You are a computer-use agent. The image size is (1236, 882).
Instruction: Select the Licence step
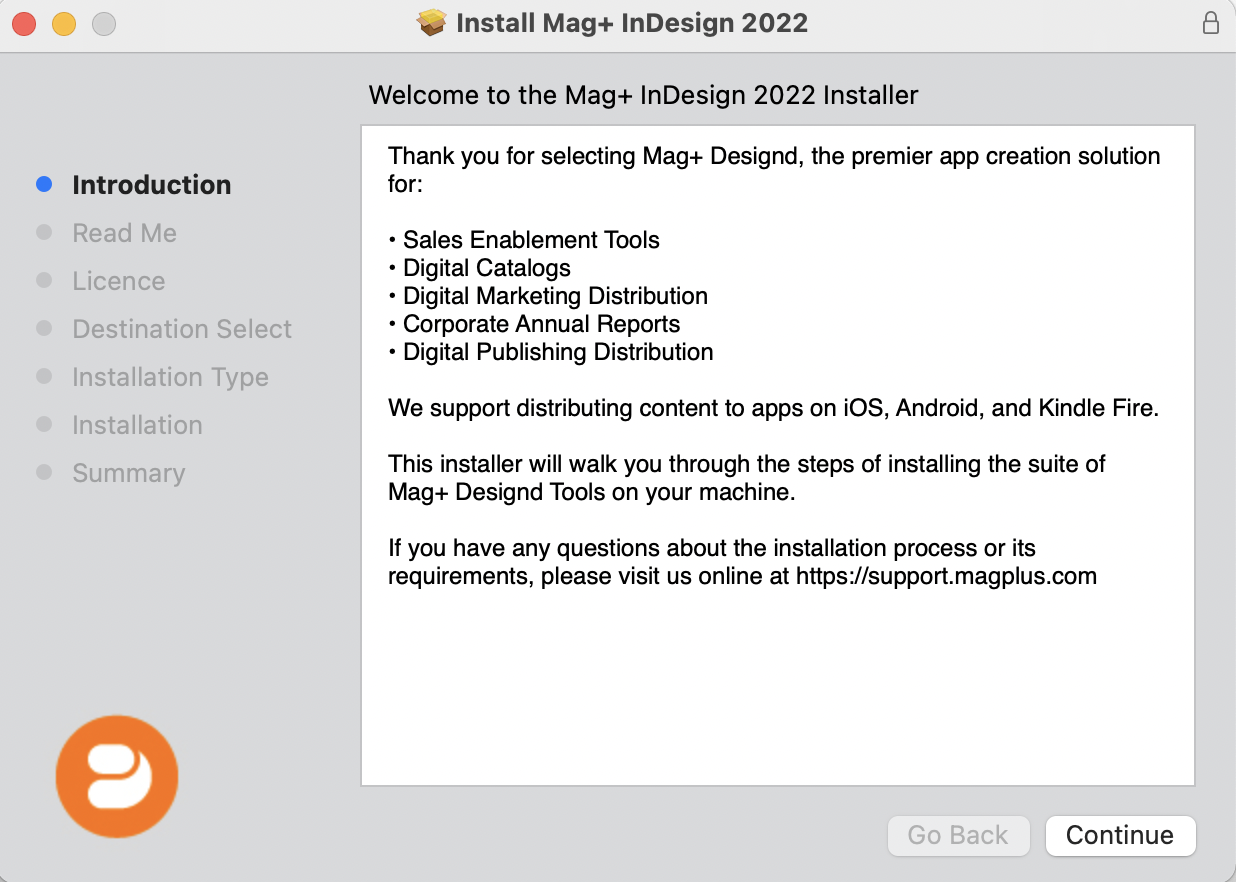coord(119,281)
